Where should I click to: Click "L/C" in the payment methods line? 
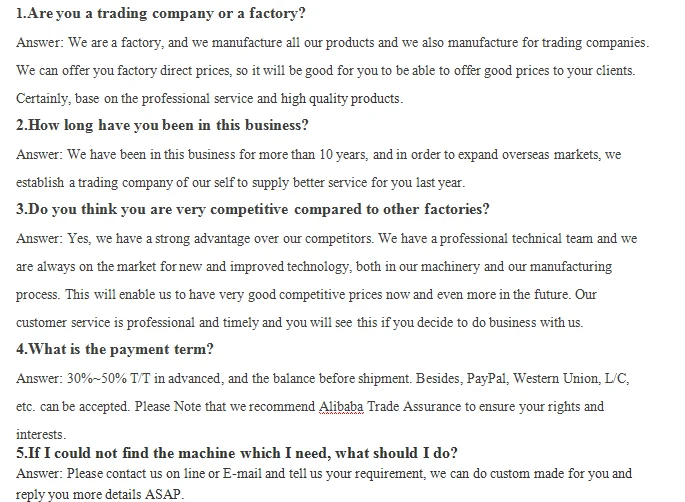pos(615,379)
